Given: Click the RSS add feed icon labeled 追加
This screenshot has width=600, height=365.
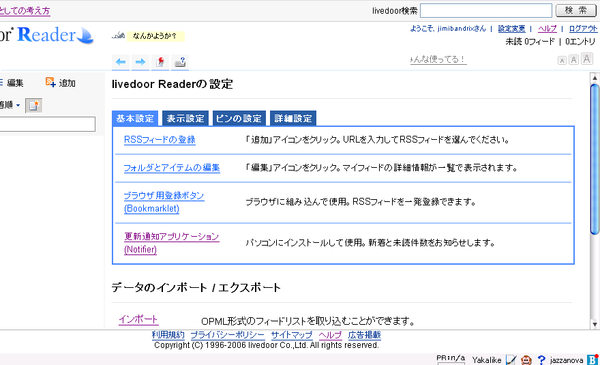Looking at the screenshot, I should coord(60,82).
